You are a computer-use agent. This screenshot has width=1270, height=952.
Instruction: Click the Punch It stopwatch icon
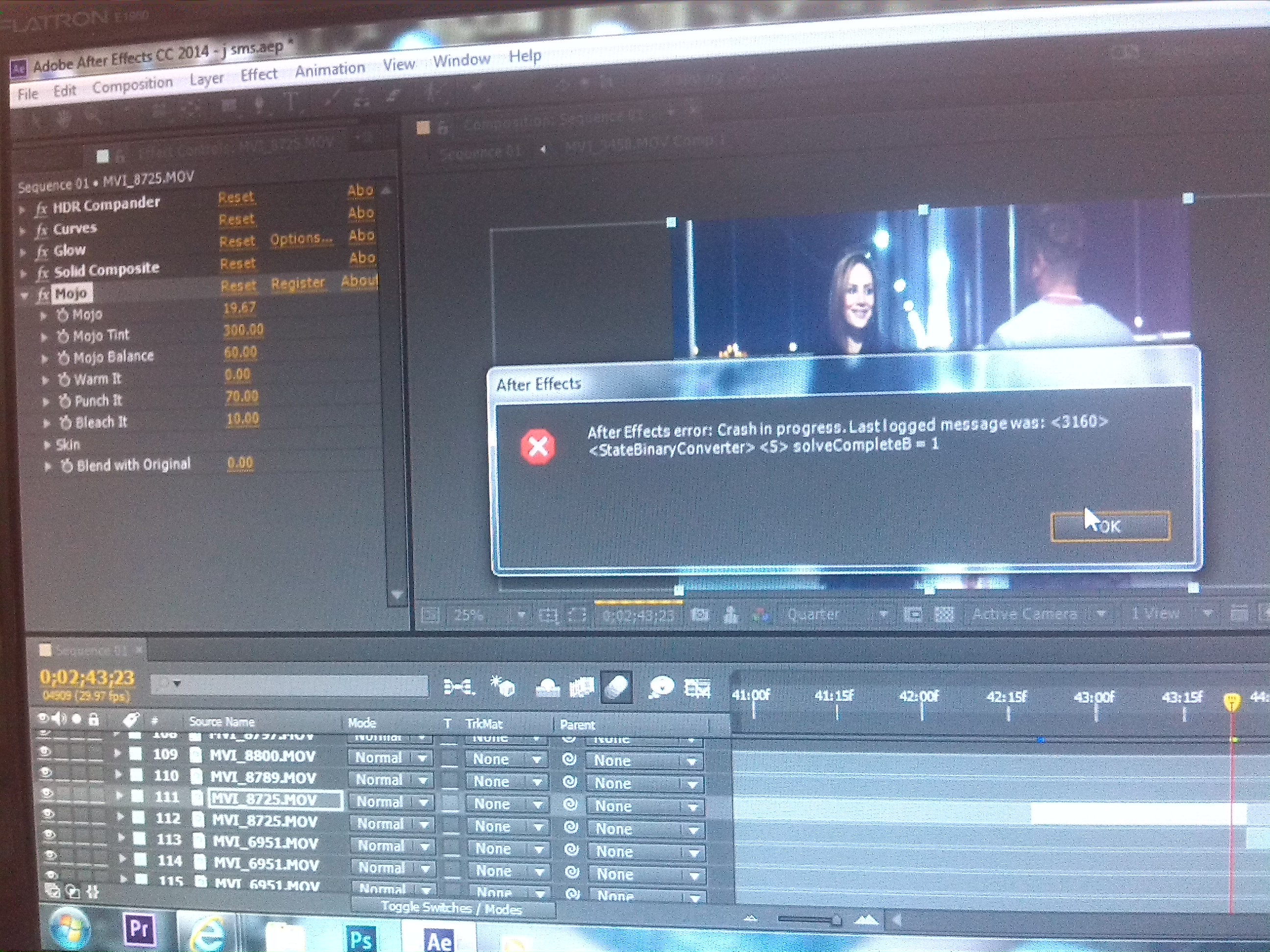(65, 401)
